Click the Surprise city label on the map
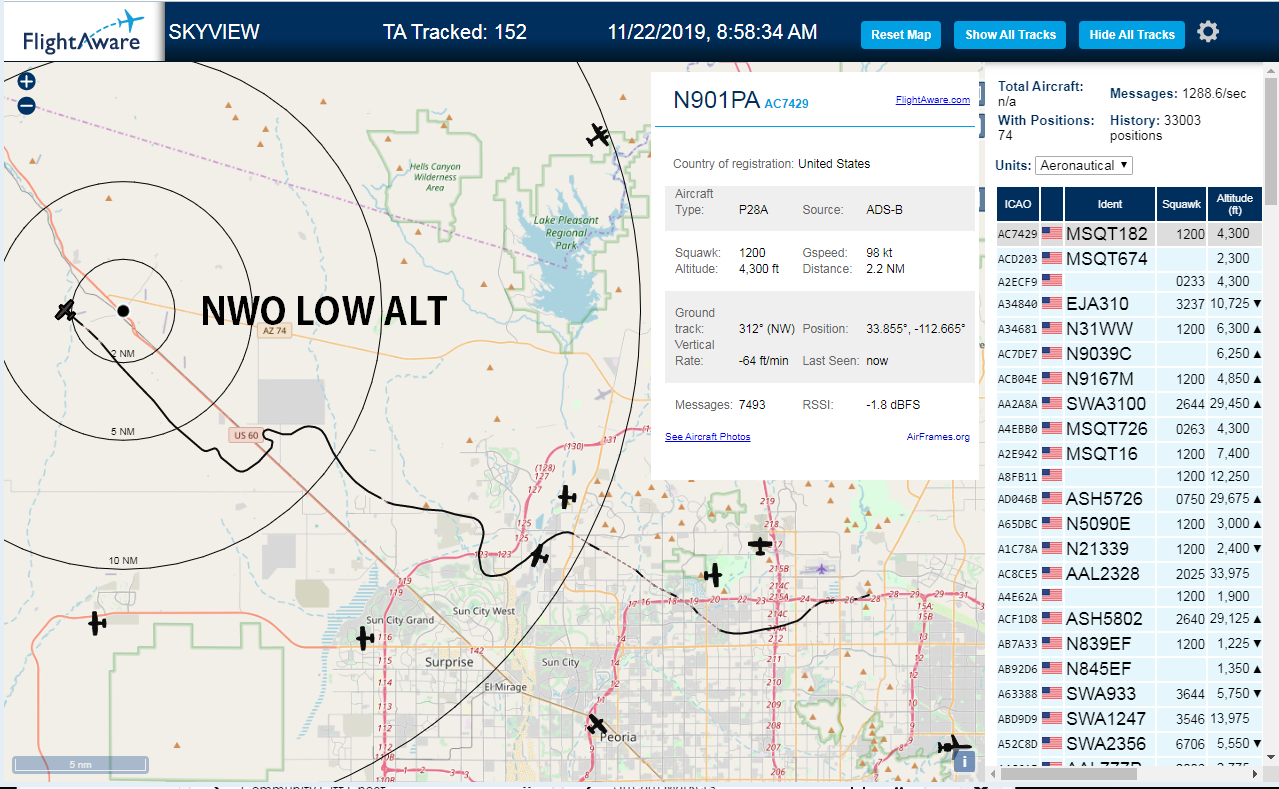1279x789 pixels. [449, 662]
